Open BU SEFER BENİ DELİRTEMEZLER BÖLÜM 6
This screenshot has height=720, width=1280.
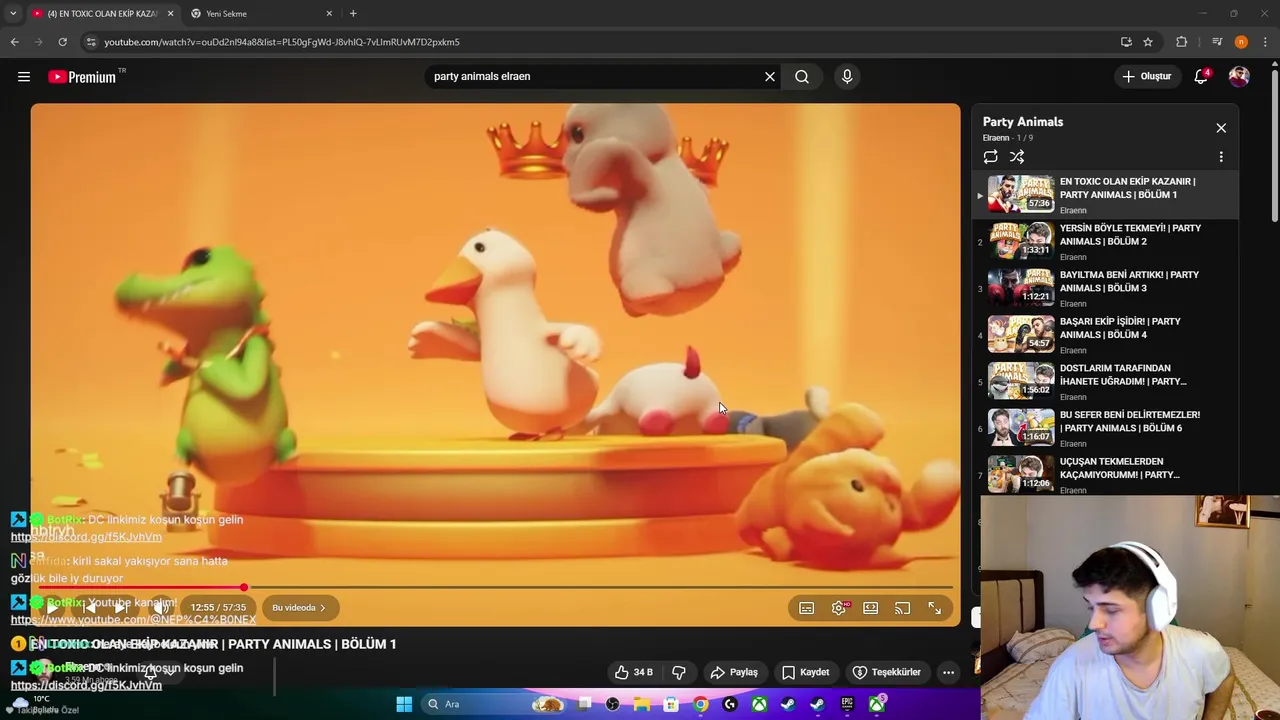click(x=1107, y=428)
